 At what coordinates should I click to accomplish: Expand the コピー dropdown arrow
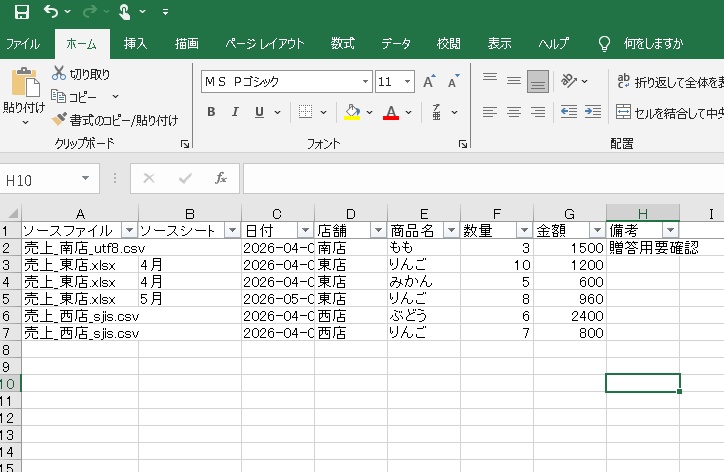[115, 97]
